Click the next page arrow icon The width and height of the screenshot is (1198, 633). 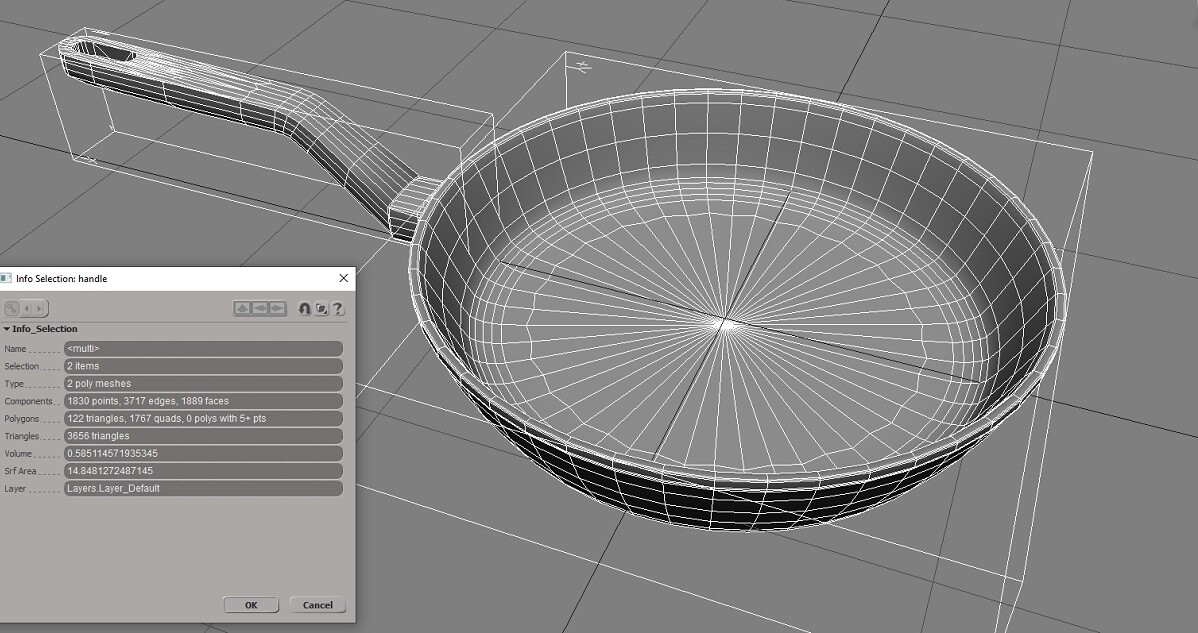[x=39, y=308]
